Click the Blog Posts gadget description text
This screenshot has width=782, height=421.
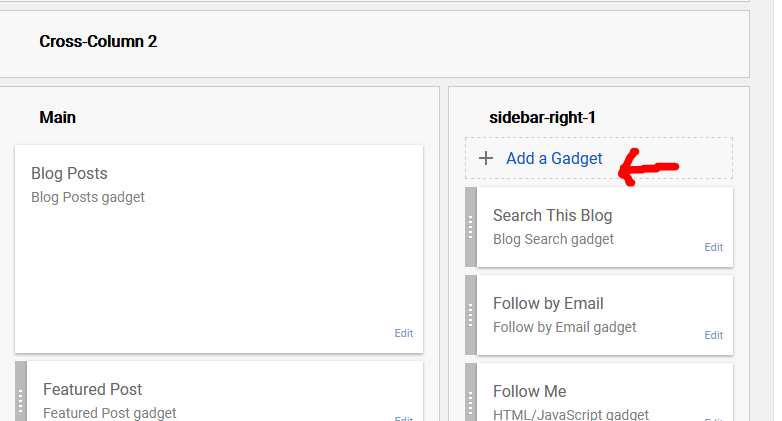tap(88, 197)
